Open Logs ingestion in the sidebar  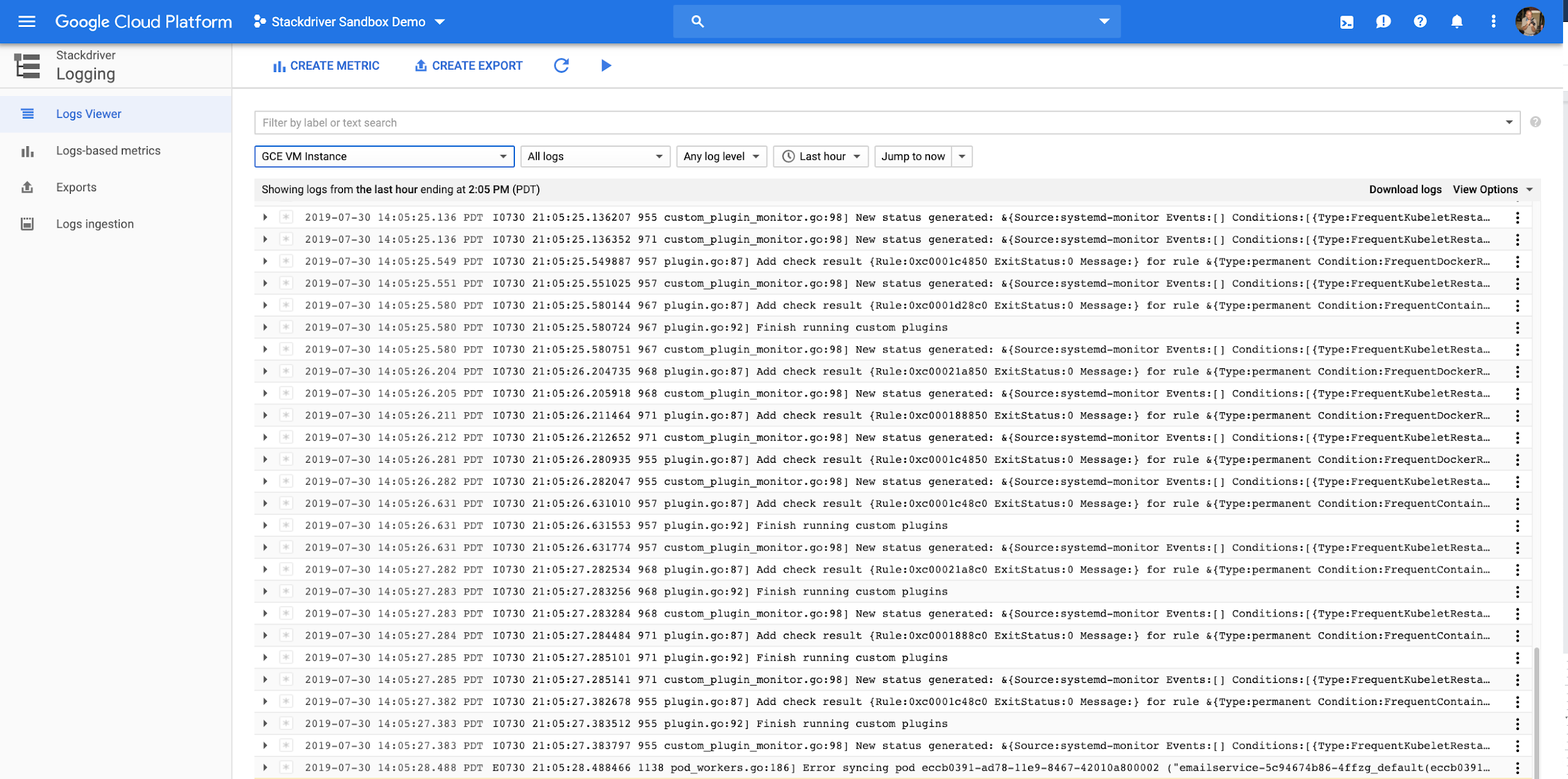[x=116, y=224]
